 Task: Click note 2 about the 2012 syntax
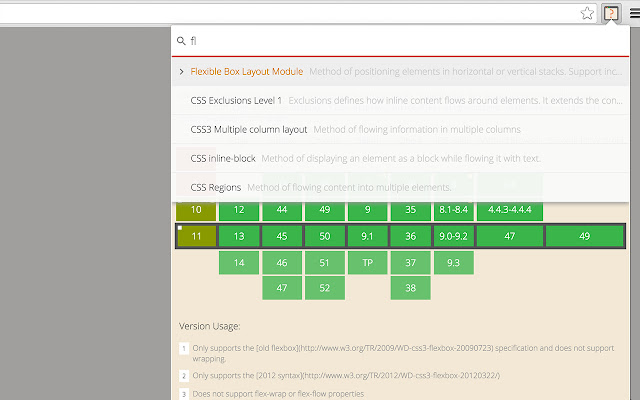[x=346, y=376]
